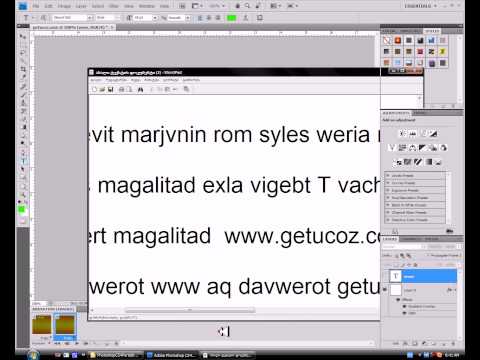
Task: Add a Levels adjustment
Action: [x=413, y=134]
